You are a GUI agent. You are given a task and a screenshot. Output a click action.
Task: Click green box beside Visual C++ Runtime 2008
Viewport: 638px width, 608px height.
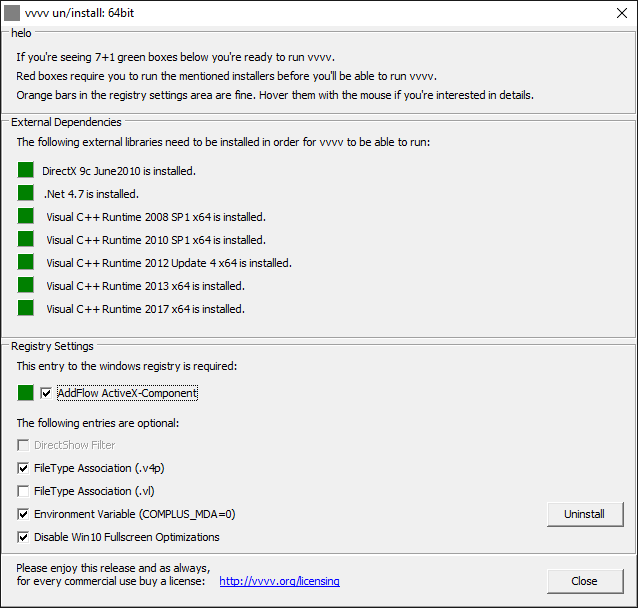coord(26,216)
